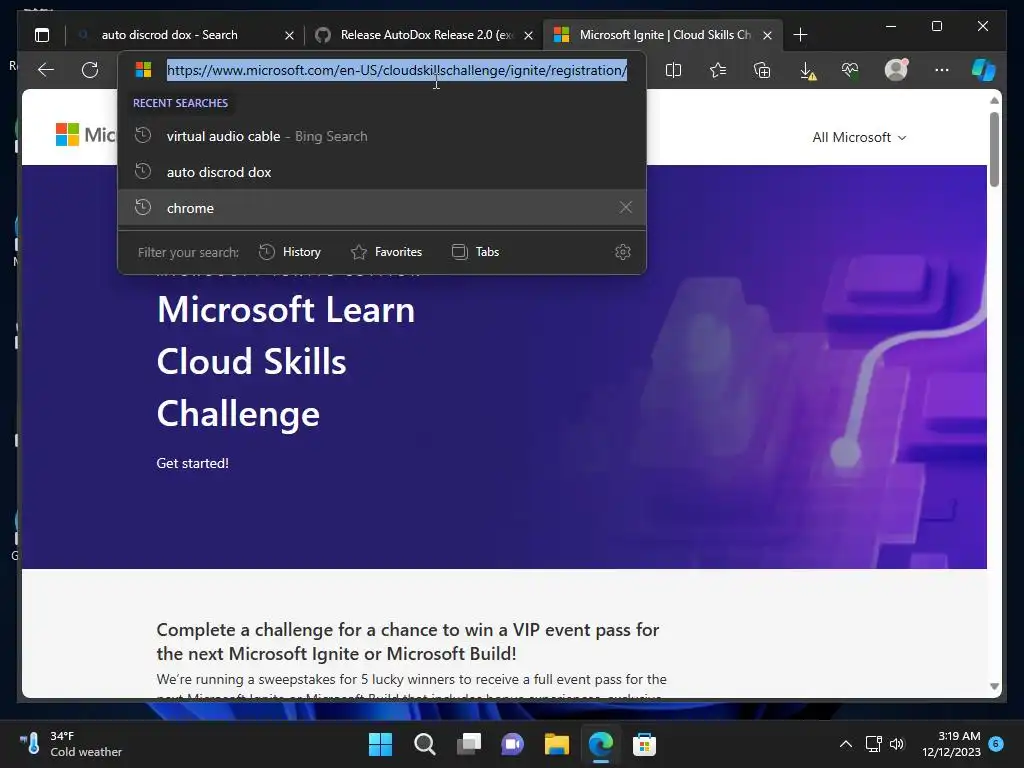The height and width of the screenshot is (768, 1024).
Task: Open Downloads with warning icon
Action: point(808,71)
